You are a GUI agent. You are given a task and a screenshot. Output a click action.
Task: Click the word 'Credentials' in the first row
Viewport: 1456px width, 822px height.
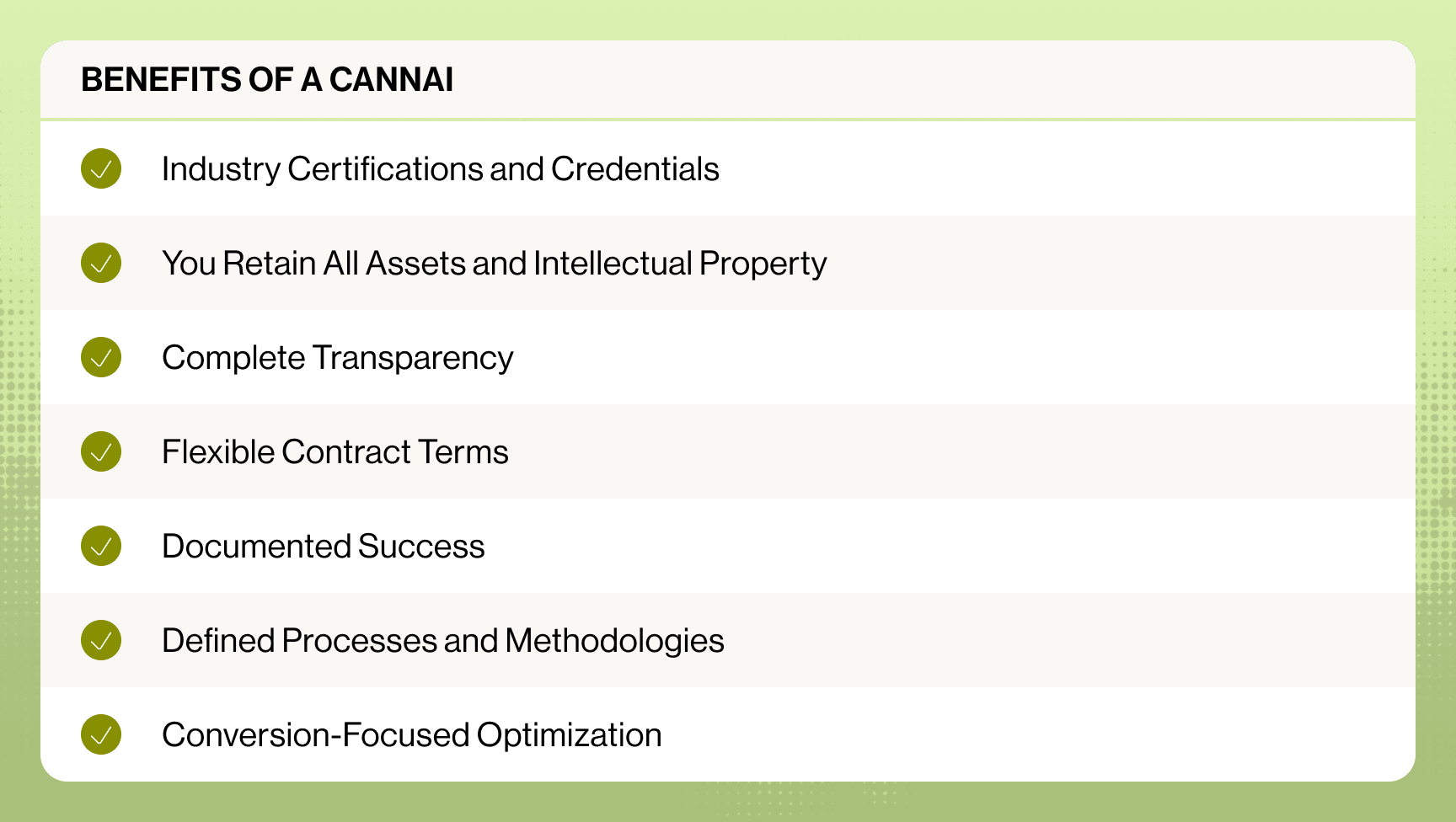click(634, 169)
